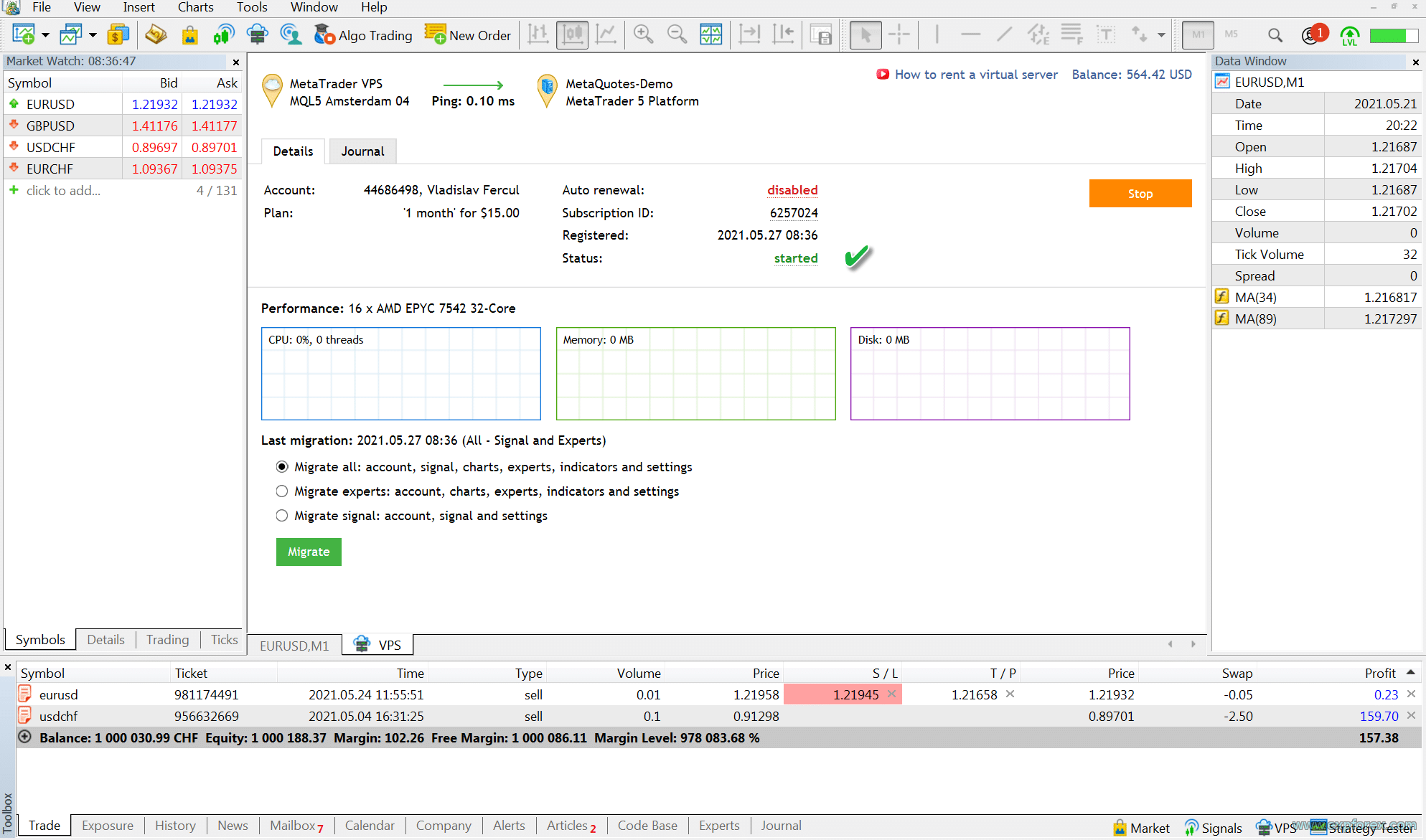The height and width of the screenshot is (840, 1426).
Task: Select Migrate experts option
Action: pyautogui.click(x=282, y=491)
